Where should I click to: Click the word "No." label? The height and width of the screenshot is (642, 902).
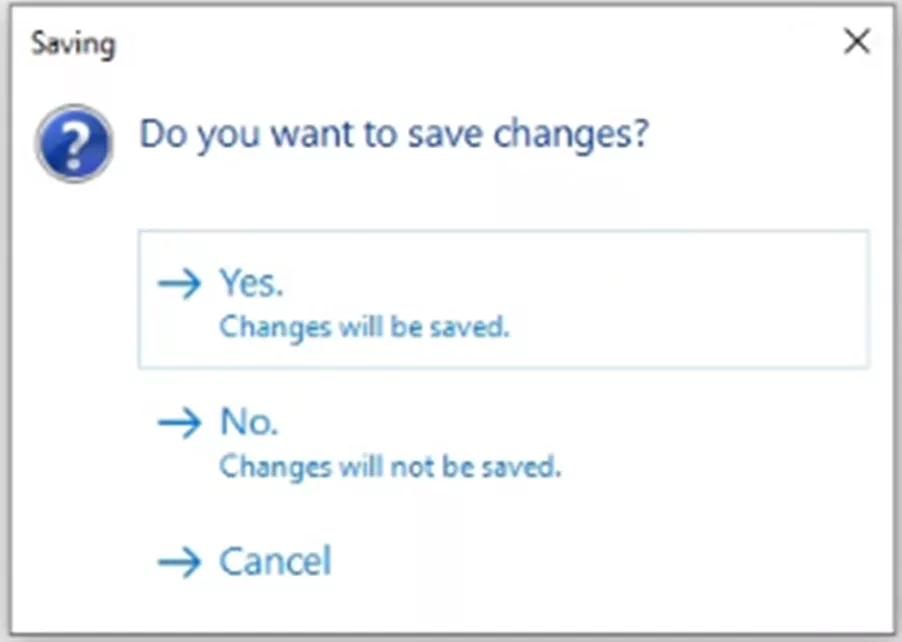pyautogui.click(x=249, y=422)
